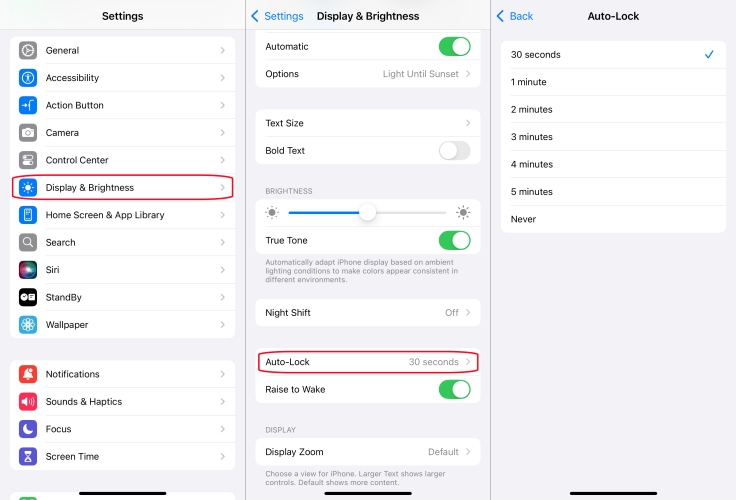Image resolution: width=736 pixels, height=500 pixels.
Task: Enable the Bold Text switch
Action: click(454, 151)
